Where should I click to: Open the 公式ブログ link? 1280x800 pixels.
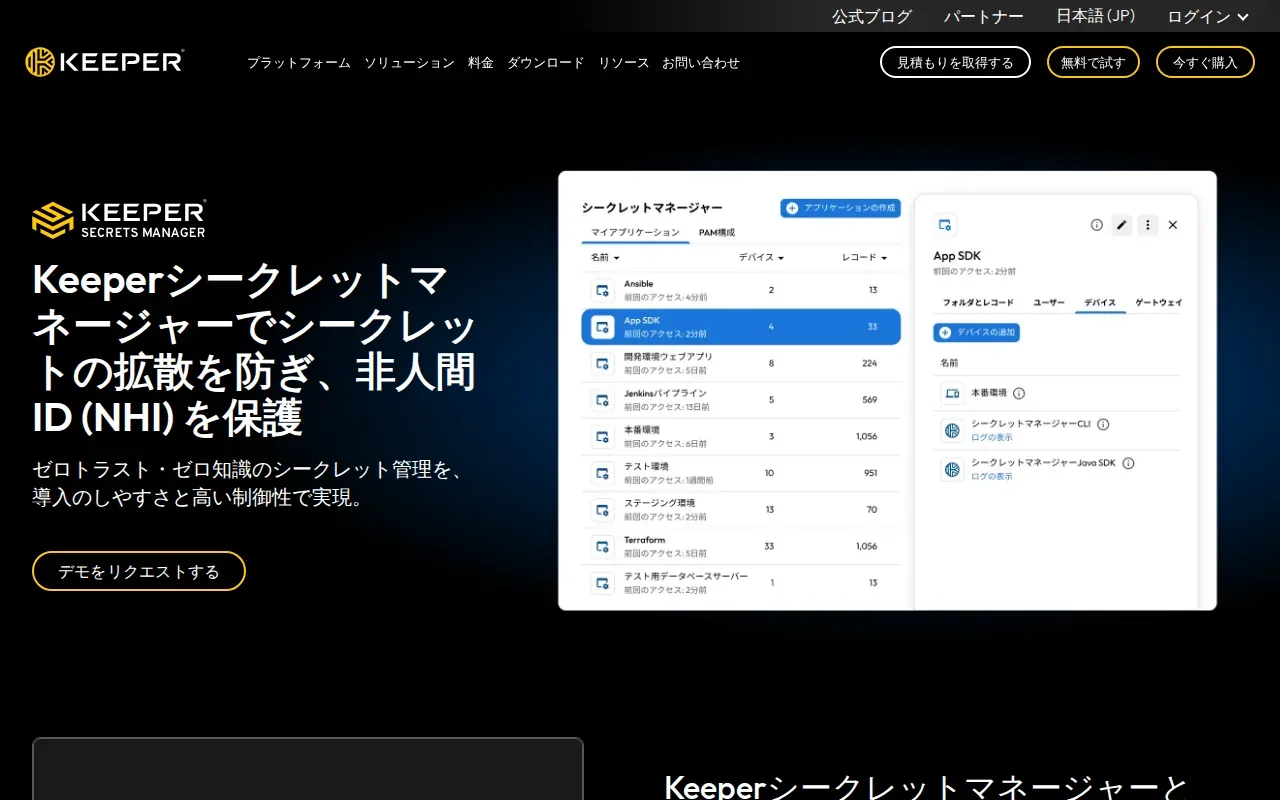tap(872, 16)
